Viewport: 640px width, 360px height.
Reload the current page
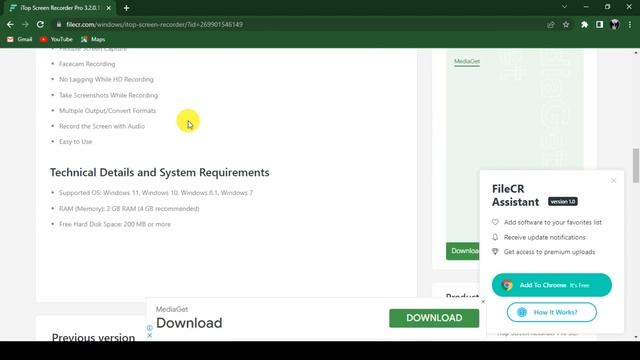pyautogui.click(x=40, y=24)
